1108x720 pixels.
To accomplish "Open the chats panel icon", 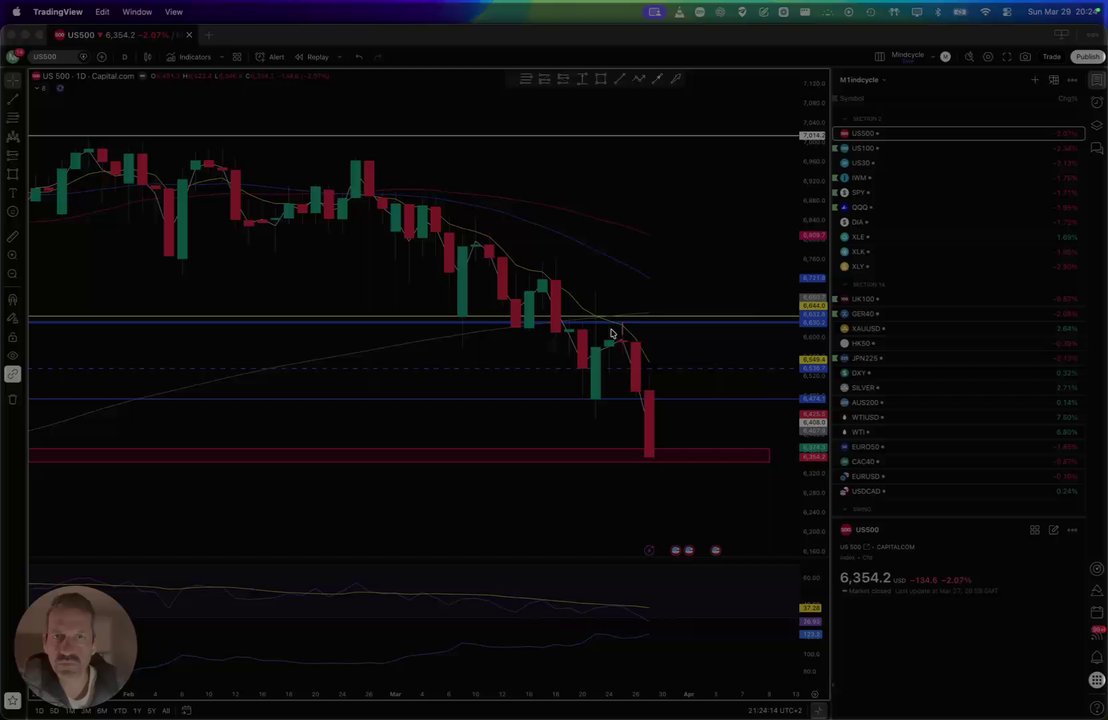I will click(1097, 148).
